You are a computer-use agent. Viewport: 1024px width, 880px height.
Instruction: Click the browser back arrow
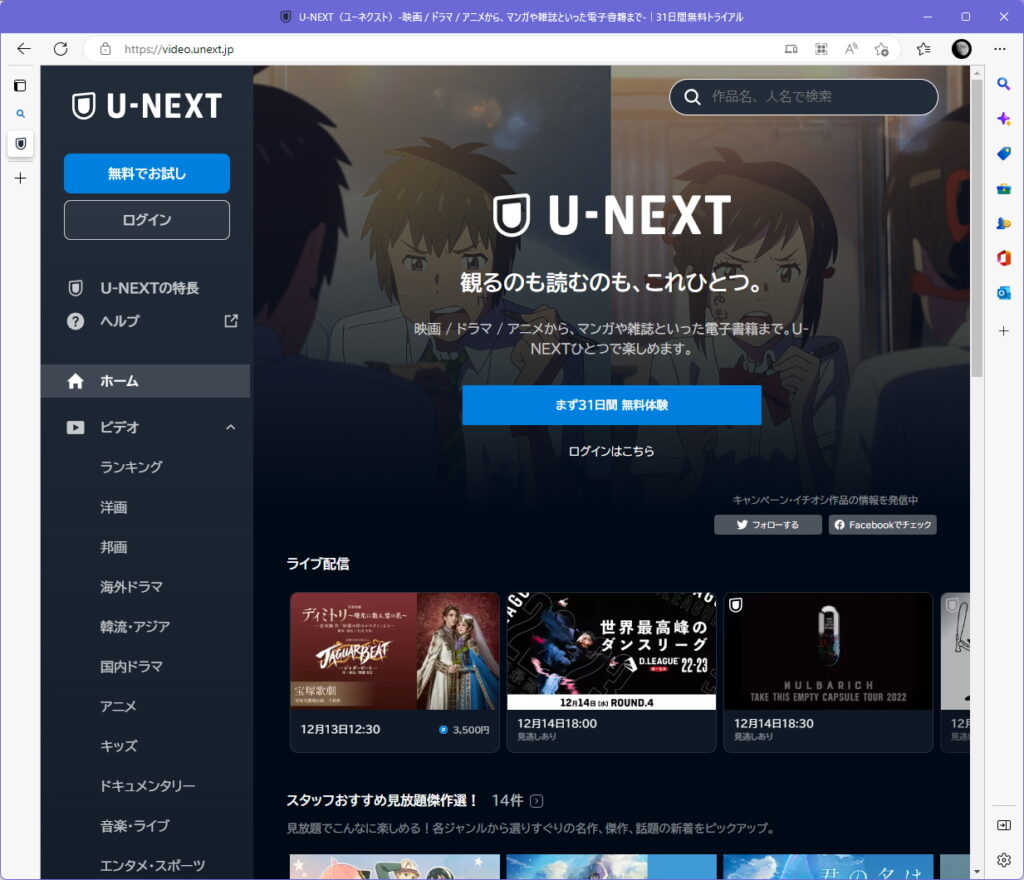coord(24,49)
